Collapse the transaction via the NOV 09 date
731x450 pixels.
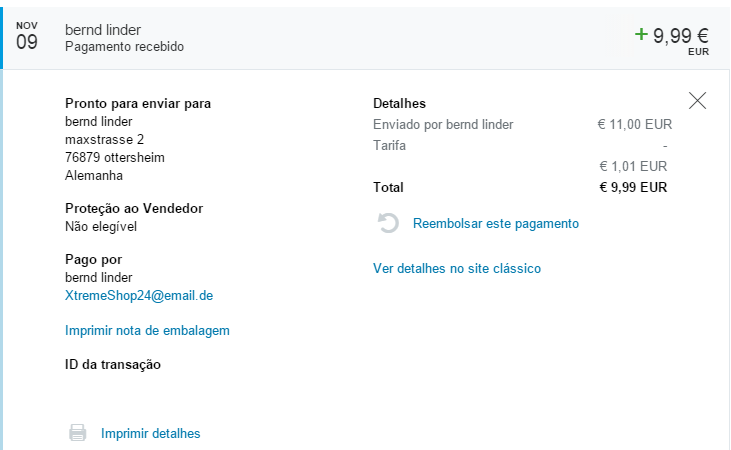(27, 36)
